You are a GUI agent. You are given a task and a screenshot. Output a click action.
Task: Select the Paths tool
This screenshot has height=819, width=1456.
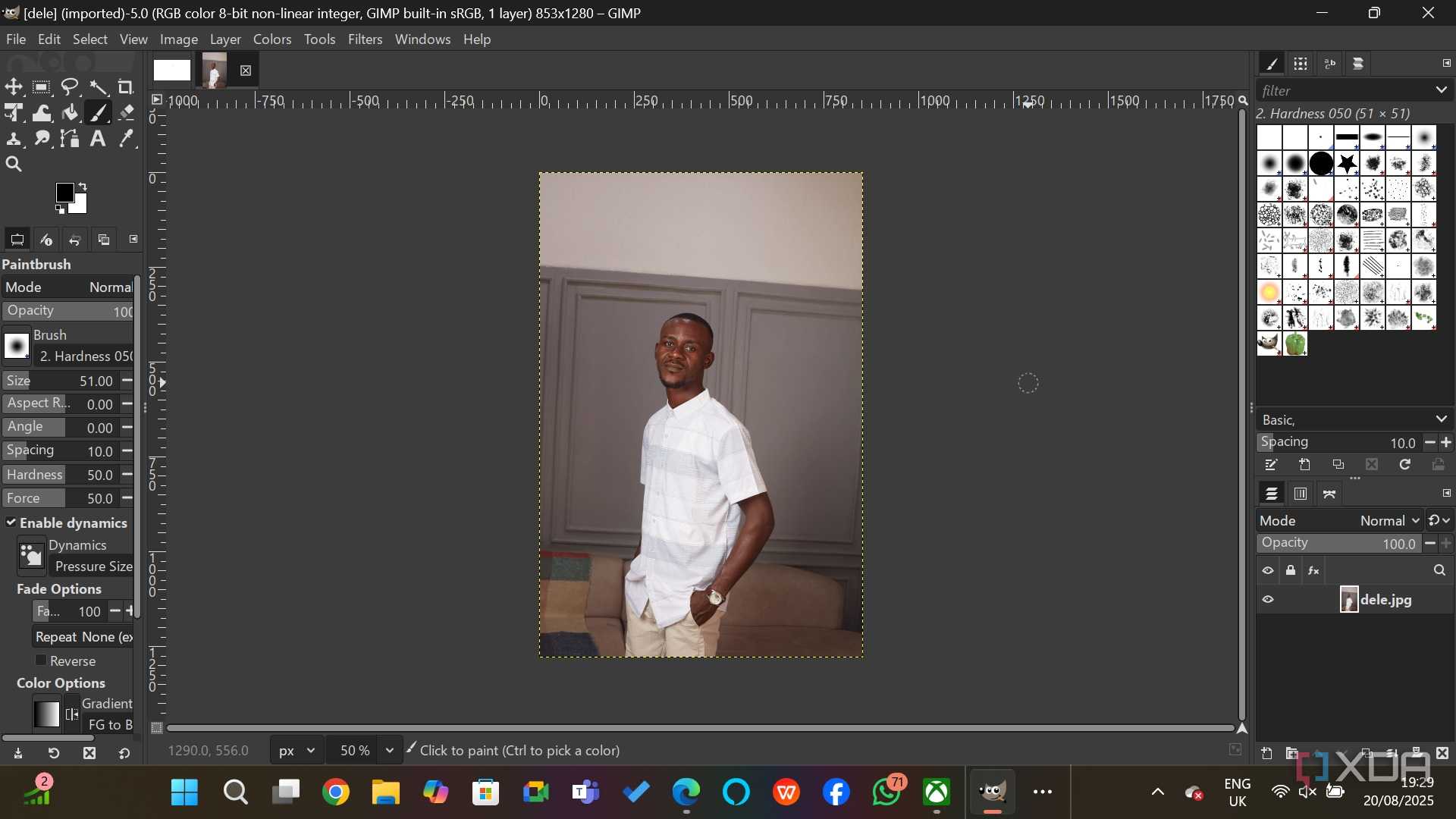pos(70,139)
